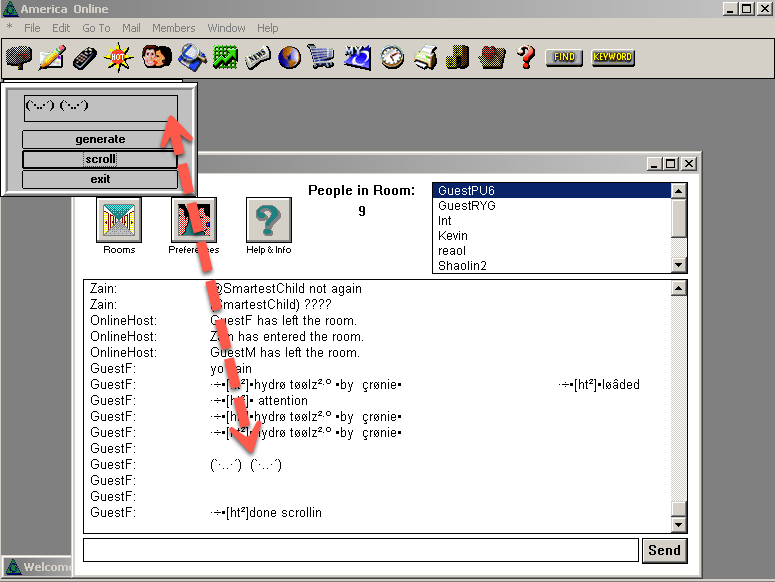Open the red question mark help icon

pos(526,57)
